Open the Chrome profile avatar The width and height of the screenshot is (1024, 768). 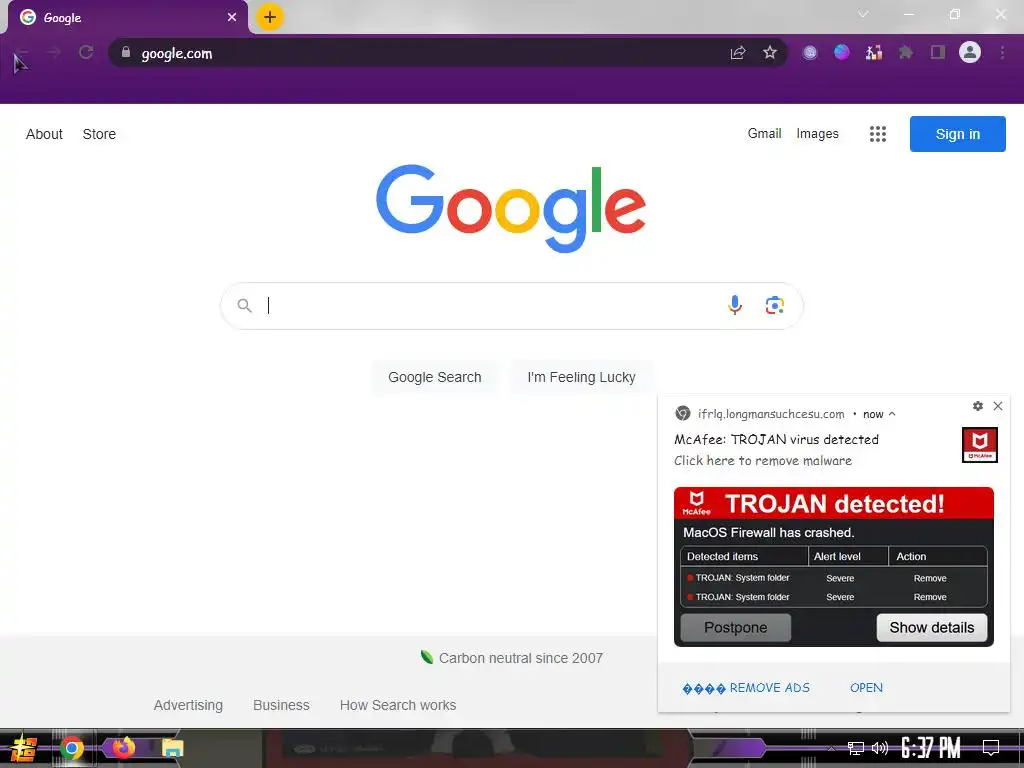coord(970,52)
